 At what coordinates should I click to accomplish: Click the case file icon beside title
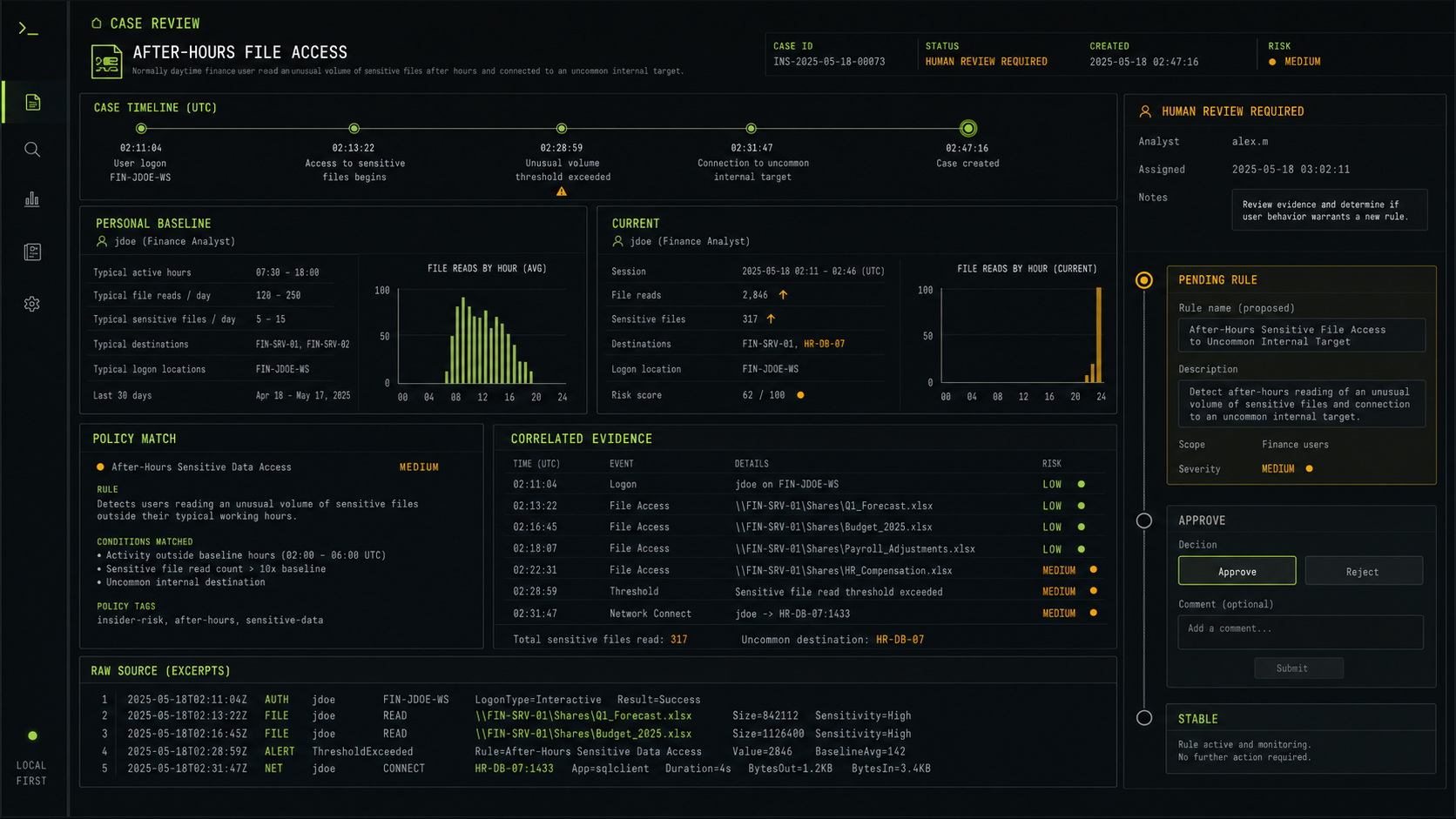pyautogui.click(x=107, y=61)
